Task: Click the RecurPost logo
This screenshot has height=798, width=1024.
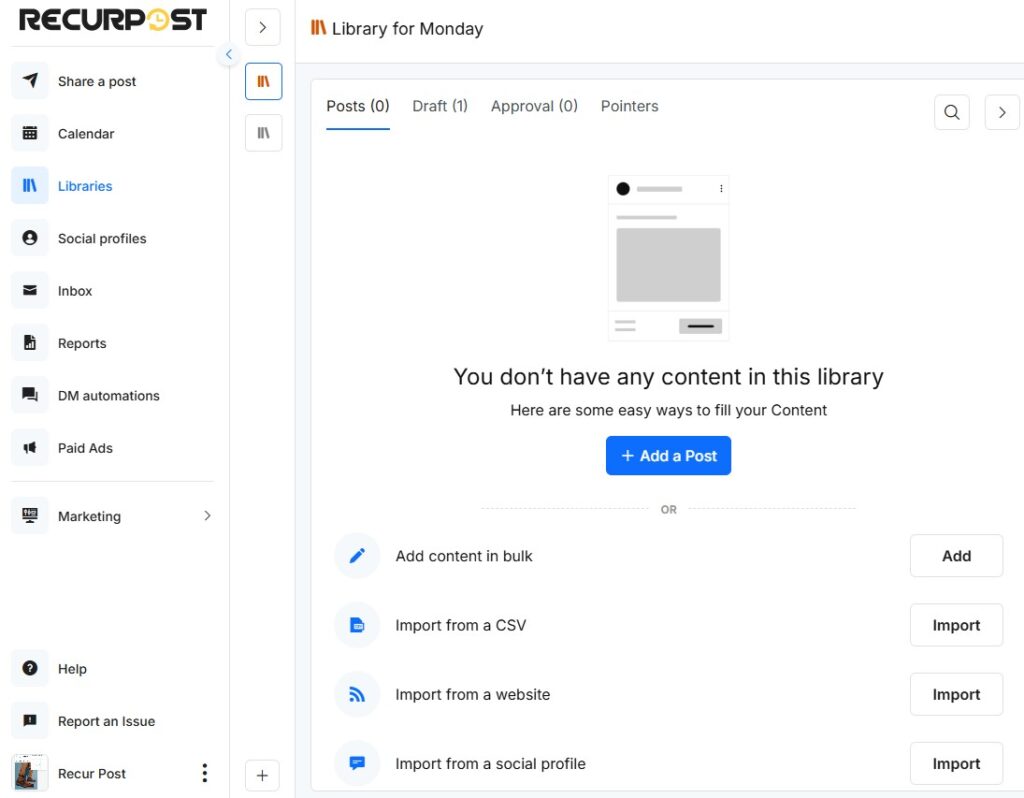Action: [110, 18]
